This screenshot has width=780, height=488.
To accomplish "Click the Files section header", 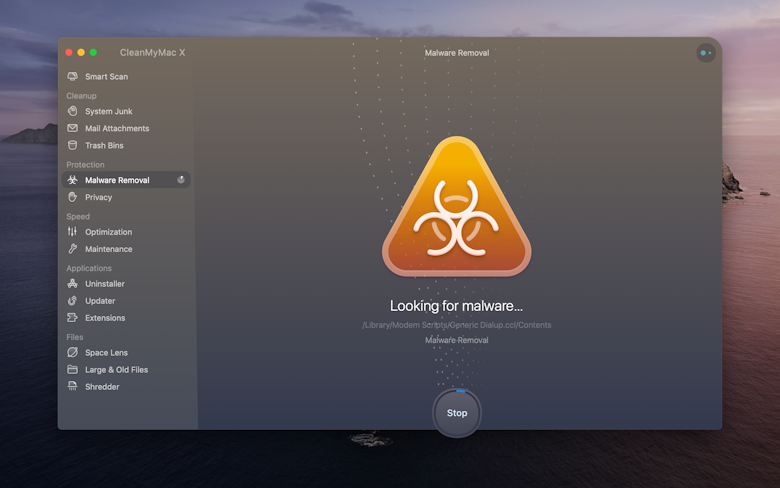I will 75,337.
